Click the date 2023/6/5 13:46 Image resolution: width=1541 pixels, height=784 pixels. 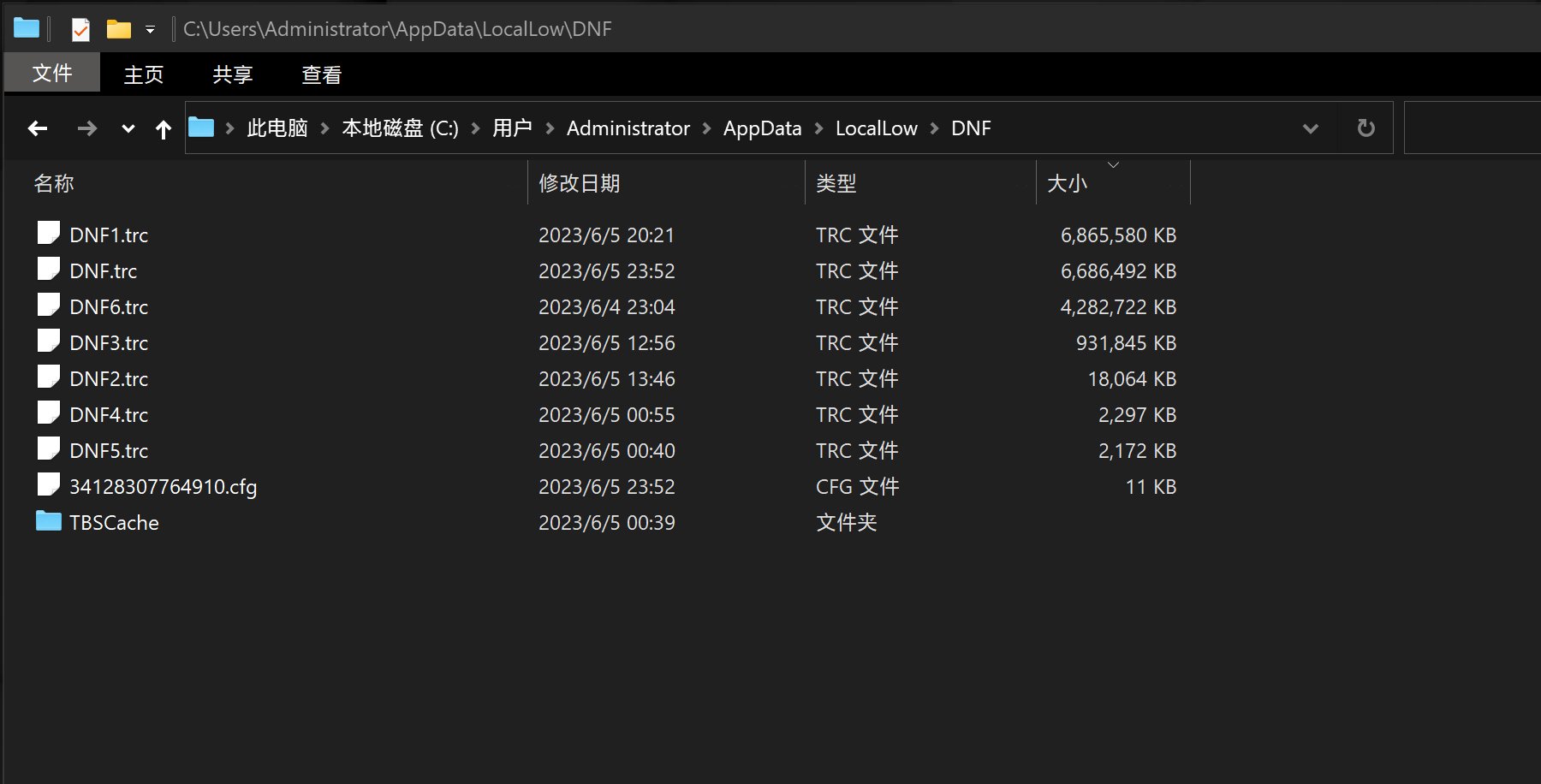click(x=606, y=379)
